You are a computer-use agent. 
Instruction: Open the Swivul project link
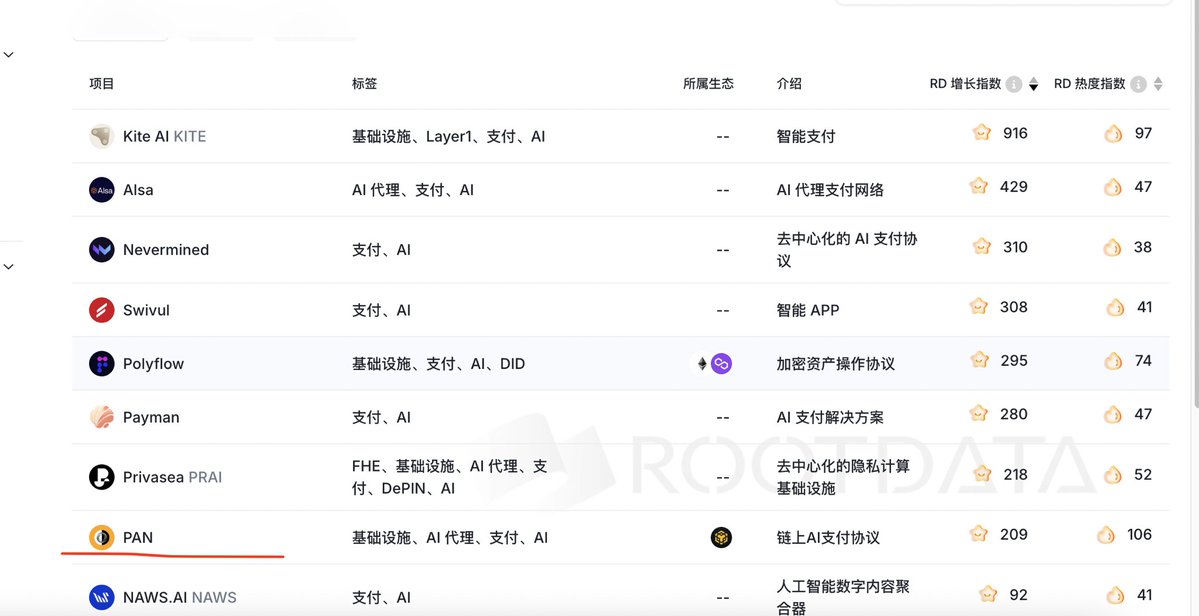tap(146, 310)
